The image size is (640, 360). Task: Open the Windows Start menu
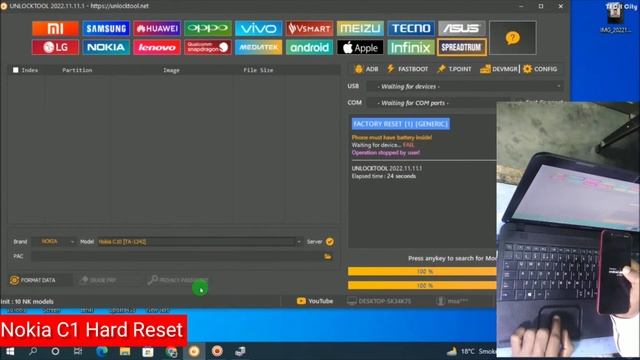pyautogui.click(x=10, y=351)
